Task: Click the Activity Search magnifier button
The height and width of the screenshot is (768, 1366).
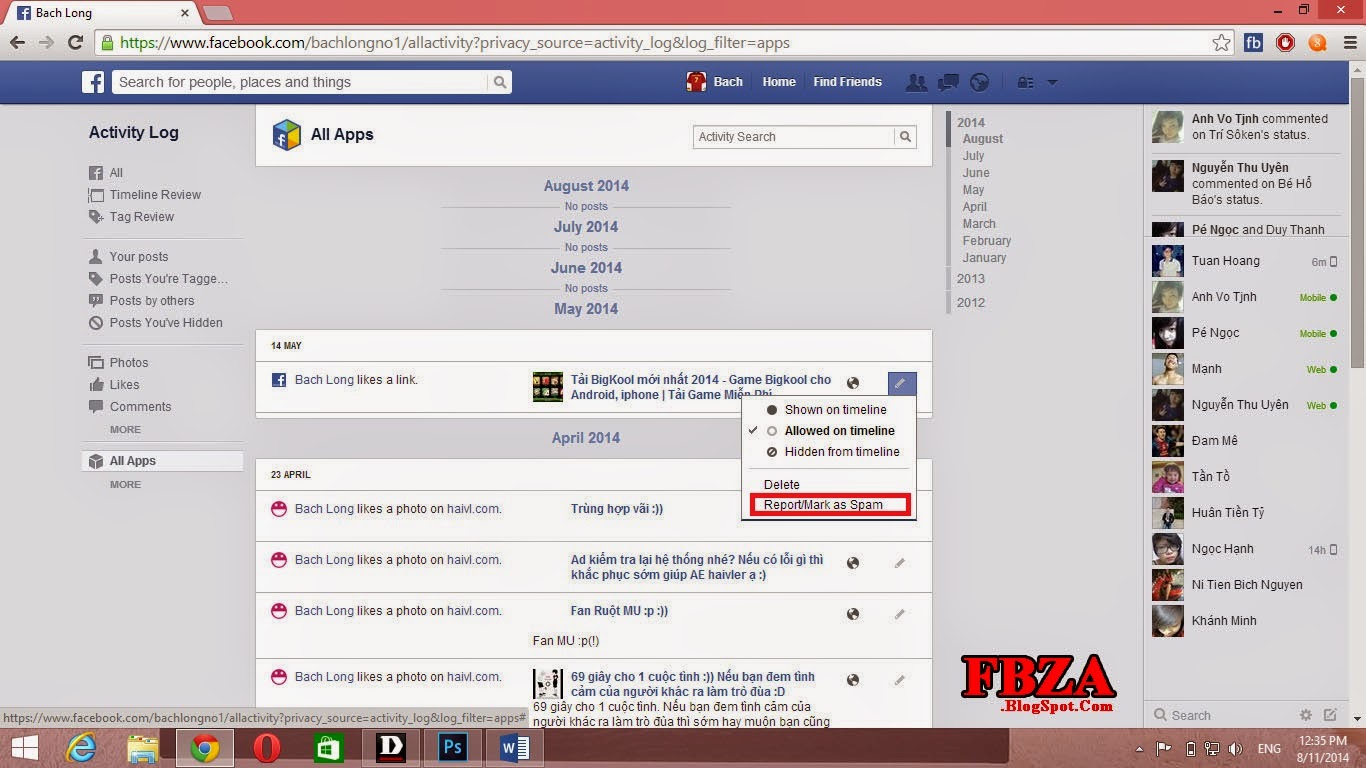Action: click(905, 137)
